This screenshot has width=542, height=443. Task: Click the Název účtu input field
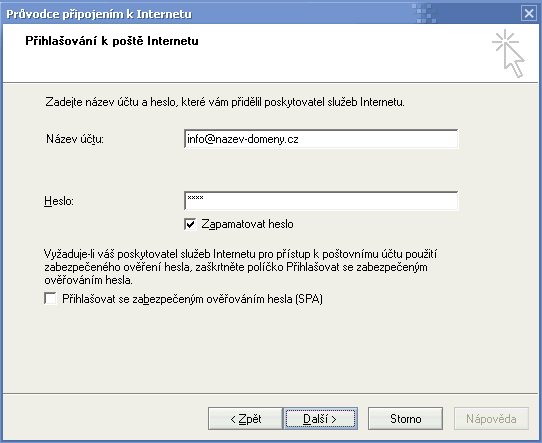click(x=321, y=139)
